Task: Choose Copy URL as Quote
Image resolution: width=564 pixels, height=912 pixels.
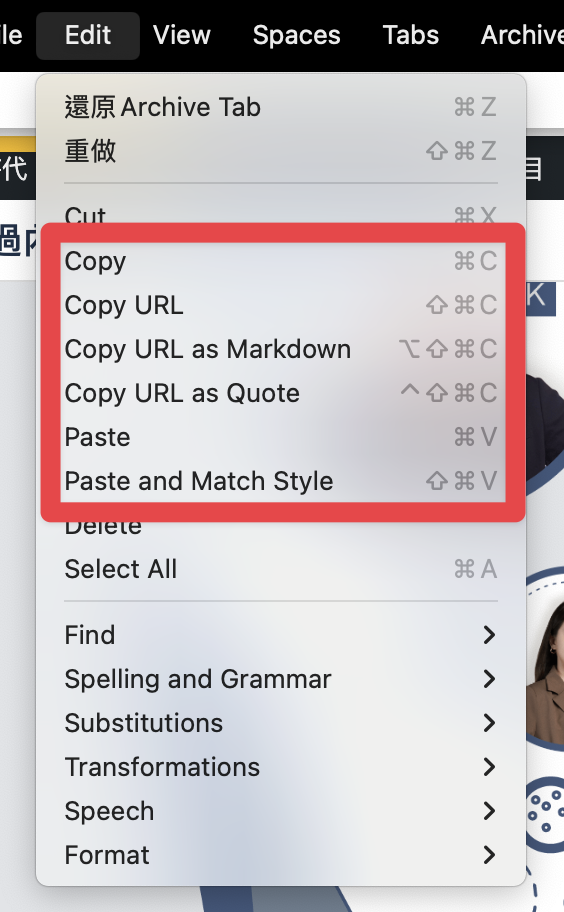Action: click(x=281, y=393)
